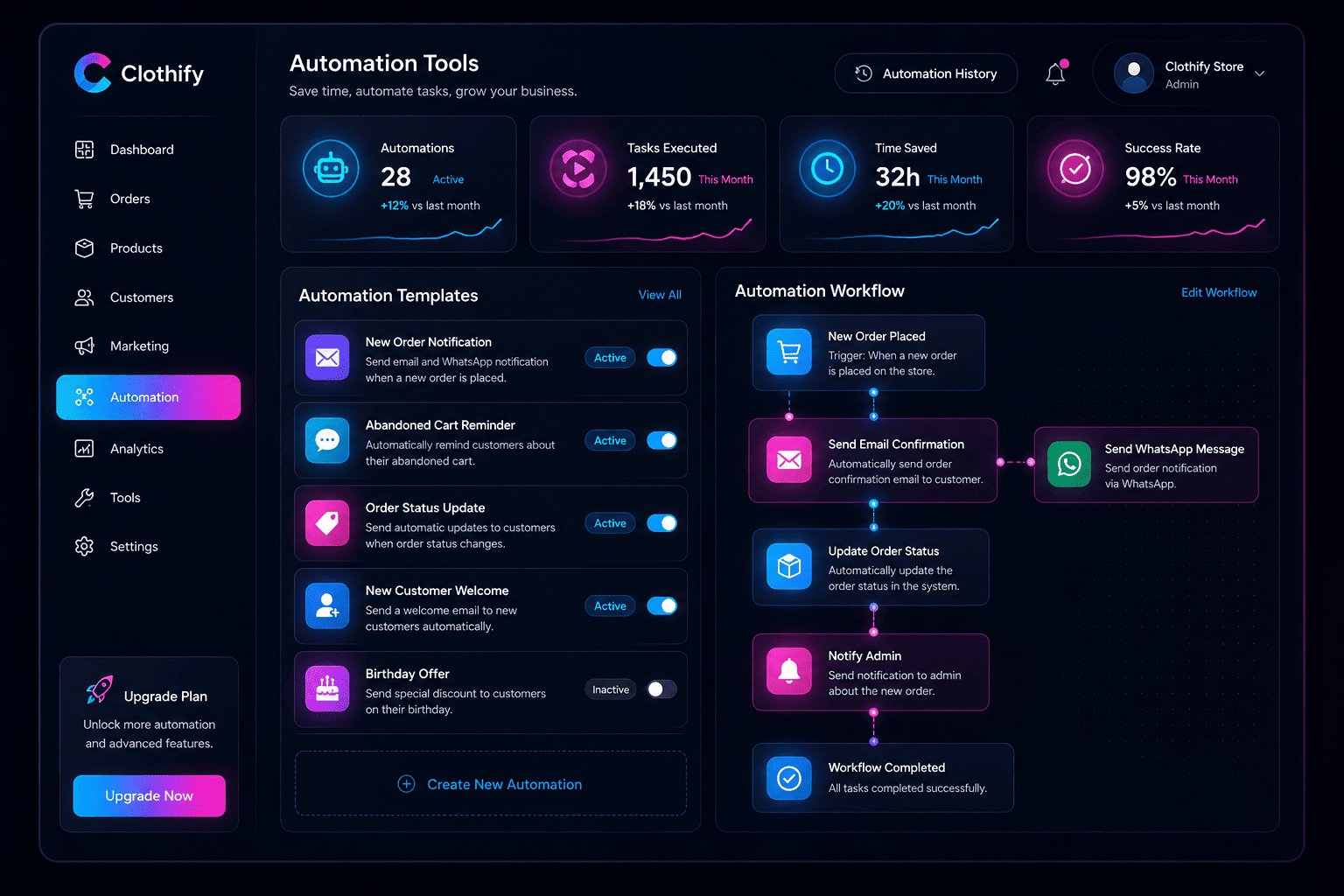This screenshot has width=1344, height=896.
Task: Expand the Clothify Store account dropdown chevron
Action: coord(1260,73)
